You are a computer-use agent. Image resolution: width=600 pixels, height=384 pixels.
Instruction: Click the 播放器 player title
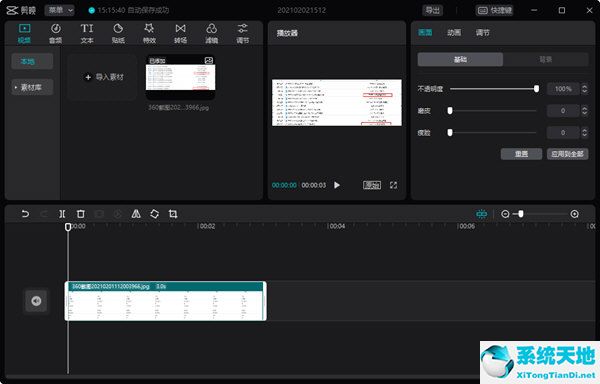[x=287, y=33]
